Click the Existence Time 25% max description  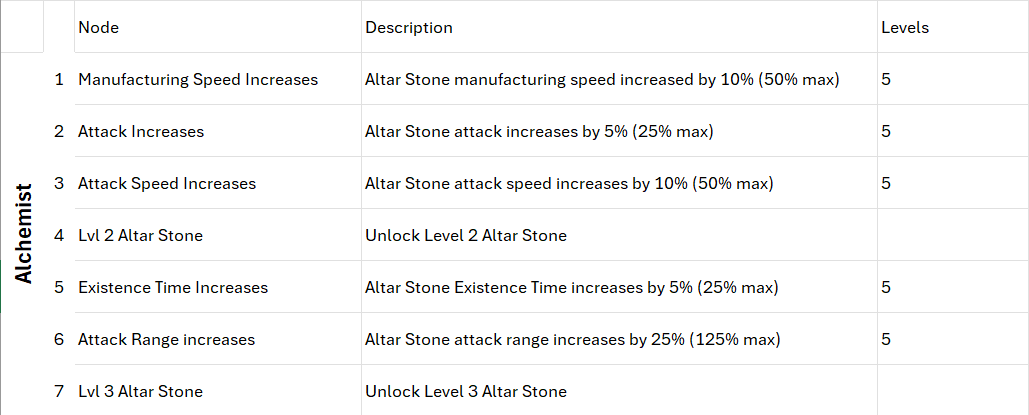click(619, 287)
